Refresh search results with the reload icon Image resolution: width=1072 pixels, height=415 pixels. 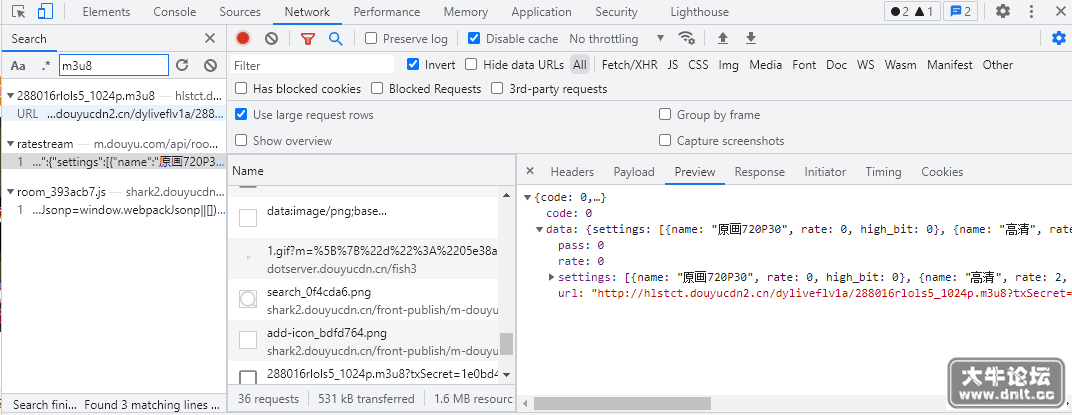point(182,65)
